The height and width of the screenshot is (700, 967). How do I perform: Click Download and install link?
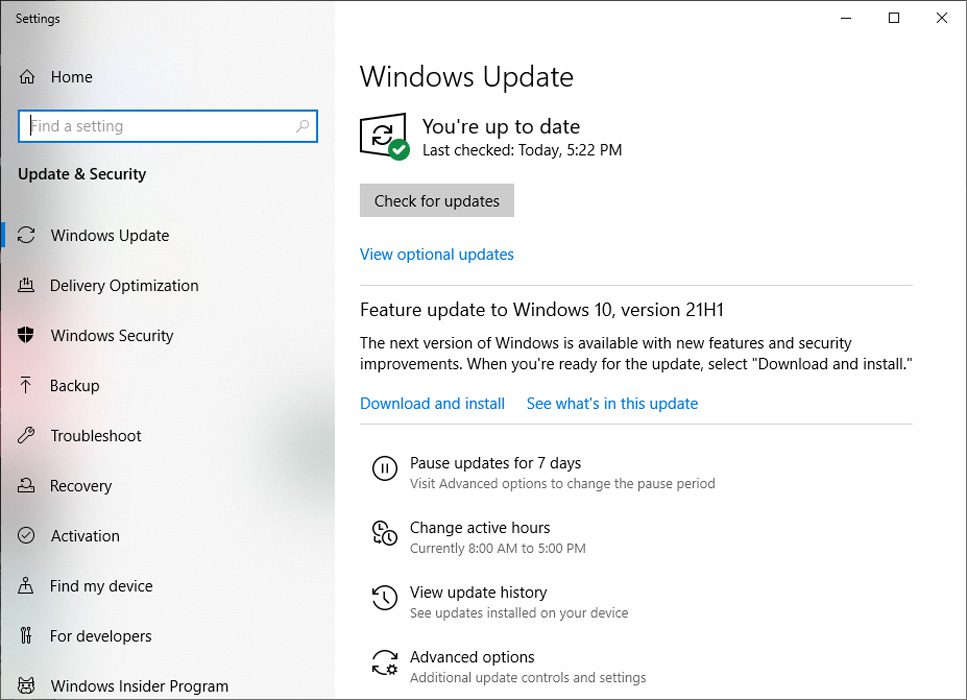[x=432, y=403]
